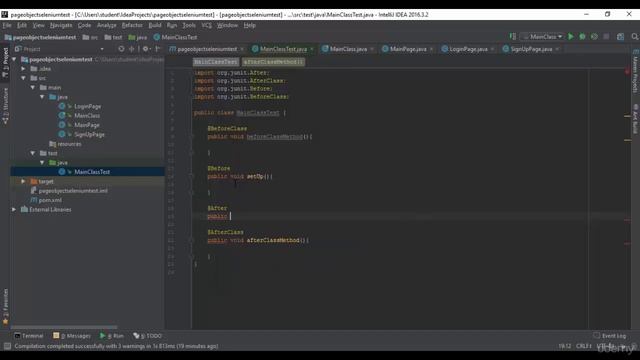Open the MainClass run configuration dropdown
The height and width of the screenshot is (360, 640).
point(542,37)
